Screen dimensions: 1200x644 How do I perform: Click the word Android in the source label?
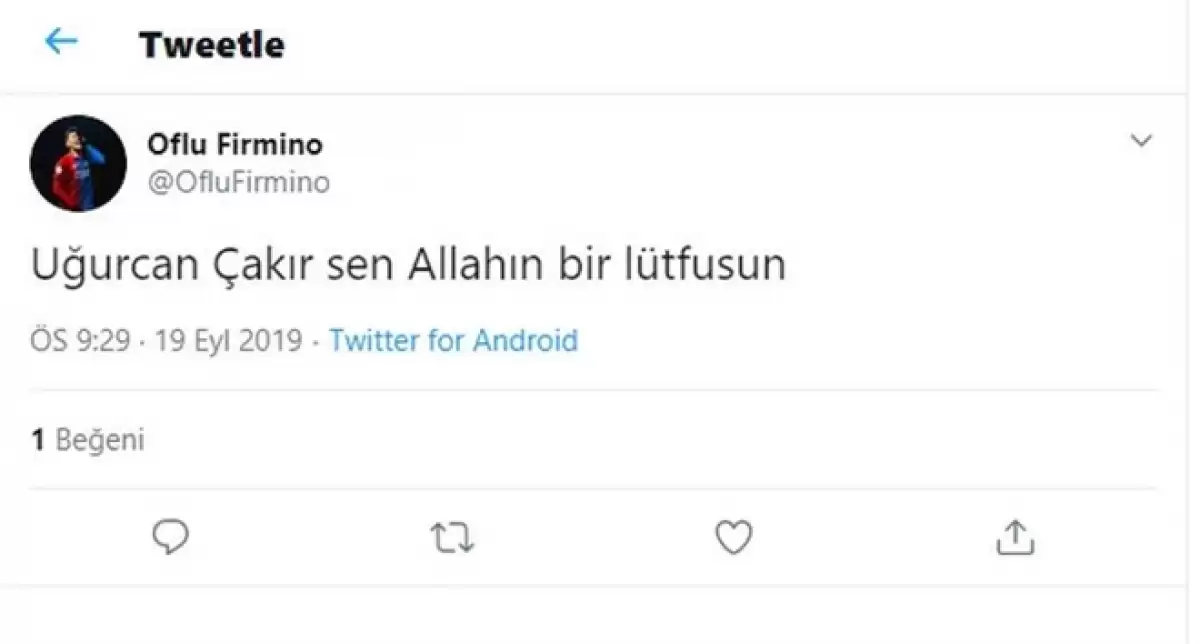click(525, 341)
